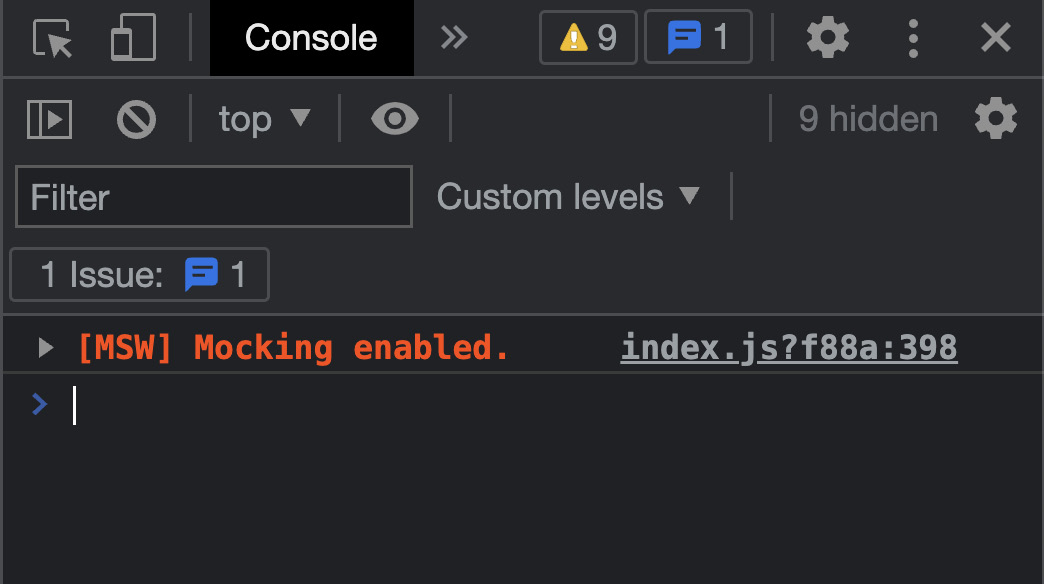This screenshot has width=1044, height=584.
Task: Create a live expression with the eye icon
Action: click(395, 119)
